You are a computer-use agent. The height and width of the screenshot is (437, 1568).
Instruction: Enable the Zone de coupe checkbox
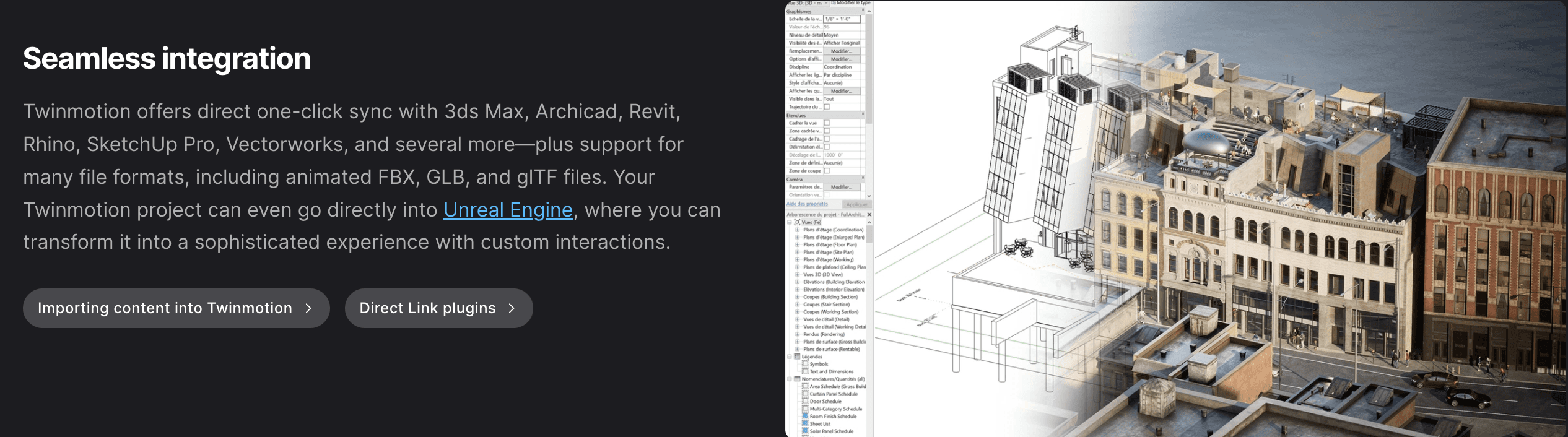pos(827,171)
